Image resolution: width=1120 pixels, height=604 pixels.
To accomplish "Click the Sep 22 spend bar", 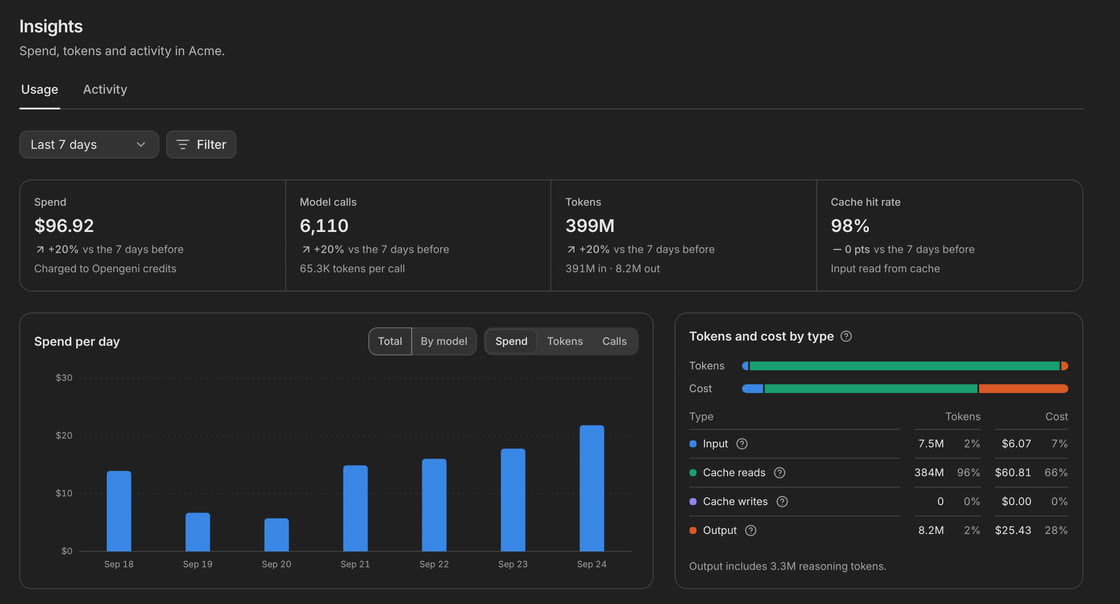I will point(434,505).
